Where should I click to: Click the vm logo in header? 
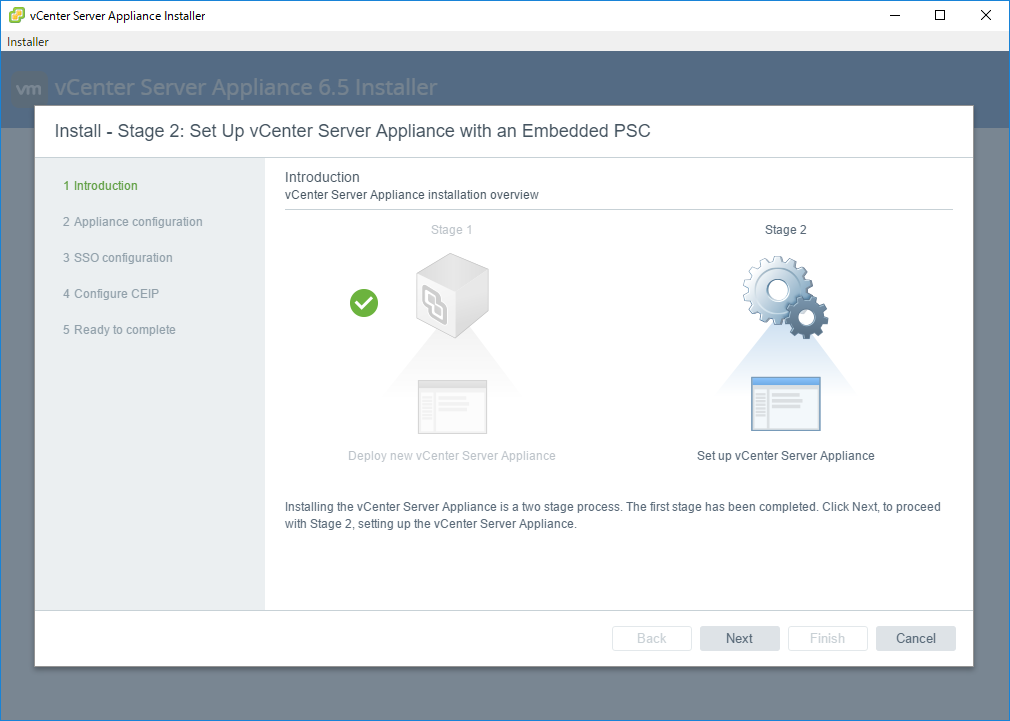(x=29, y=88)
